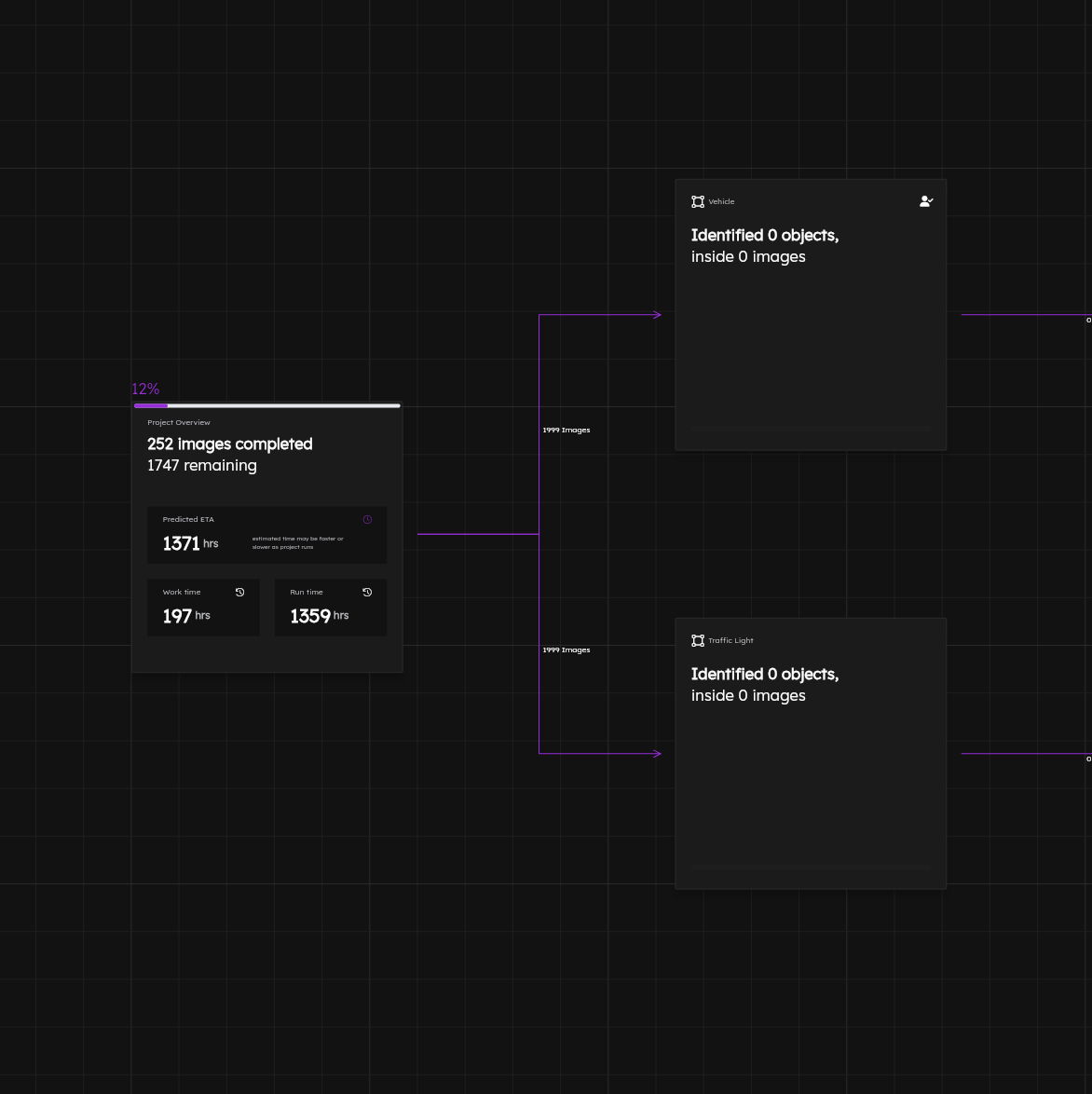Click the Vehicle bounding box icon
The height and width of the screenshot is (1094, 1092).
pos(698,201)
